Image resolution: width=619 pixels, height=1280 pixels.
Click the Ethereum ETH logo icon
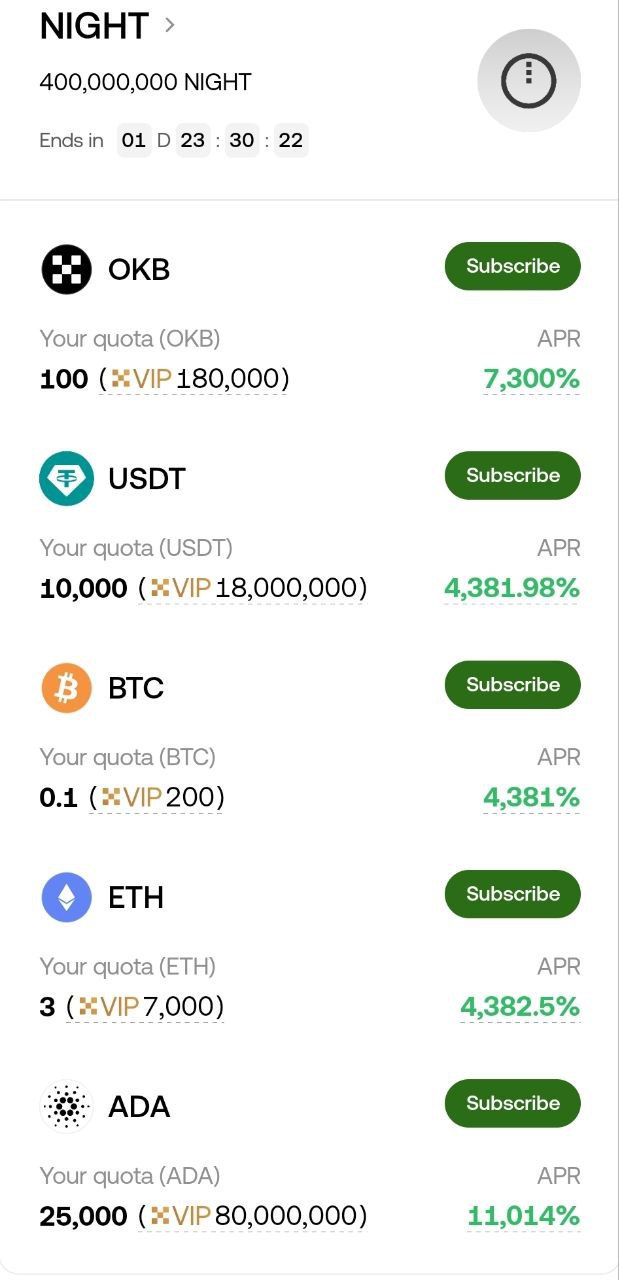66,897
